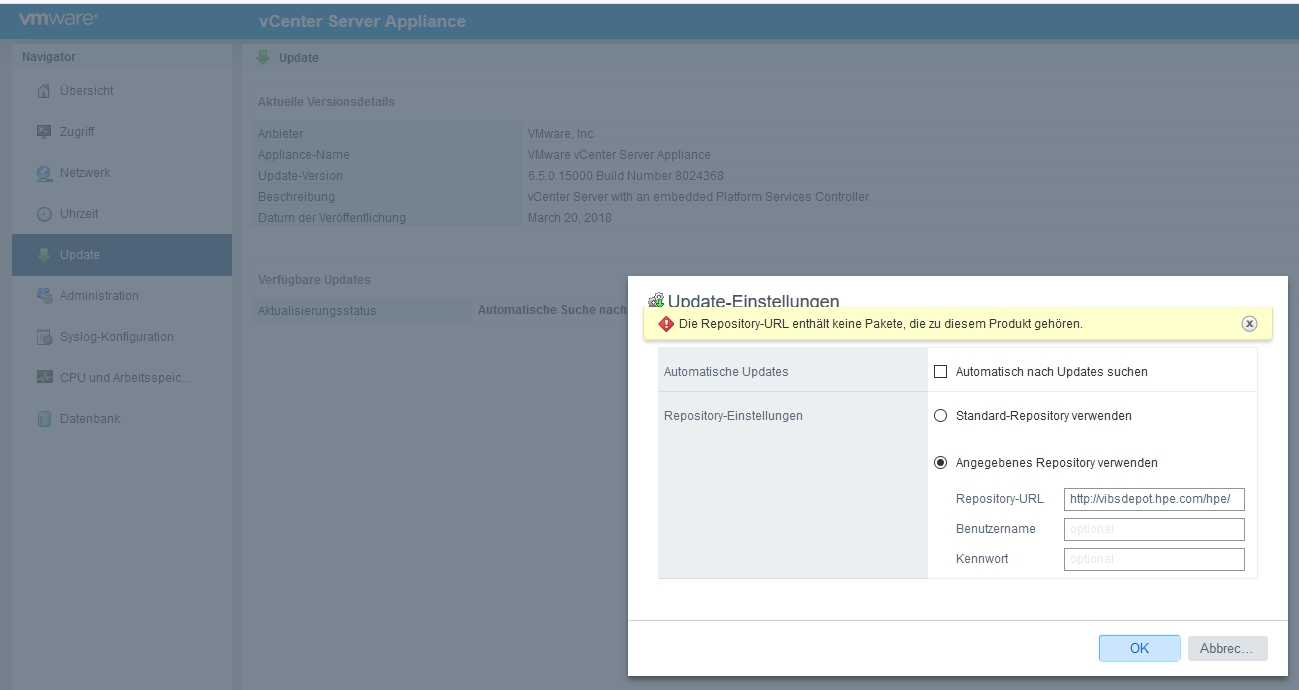Open the Netzwerk navigator entry
1299x690 pixels.
pos(85,173)
